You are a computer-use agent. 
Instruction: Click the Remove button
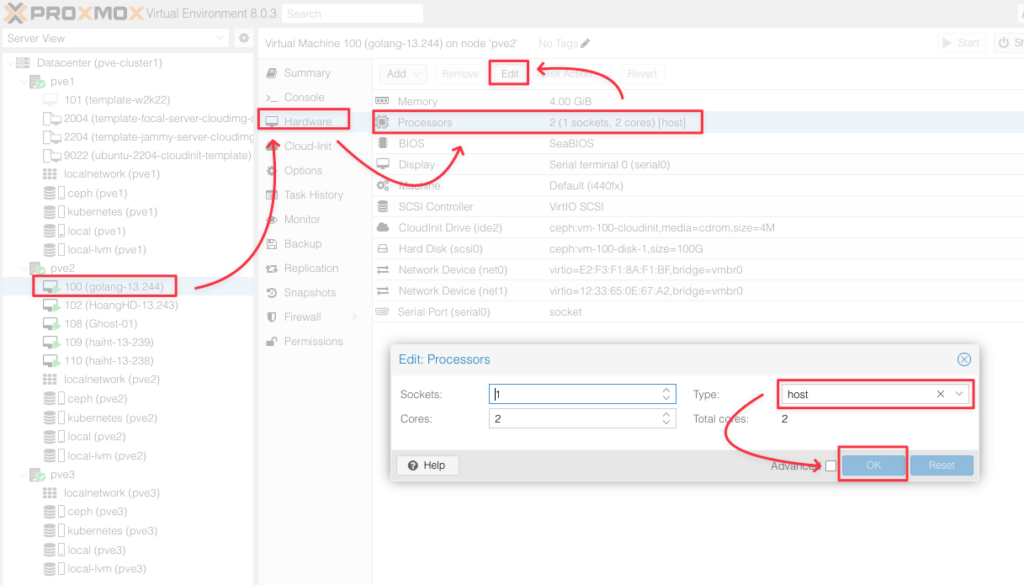pyautogui.click(x=460, y=74)
